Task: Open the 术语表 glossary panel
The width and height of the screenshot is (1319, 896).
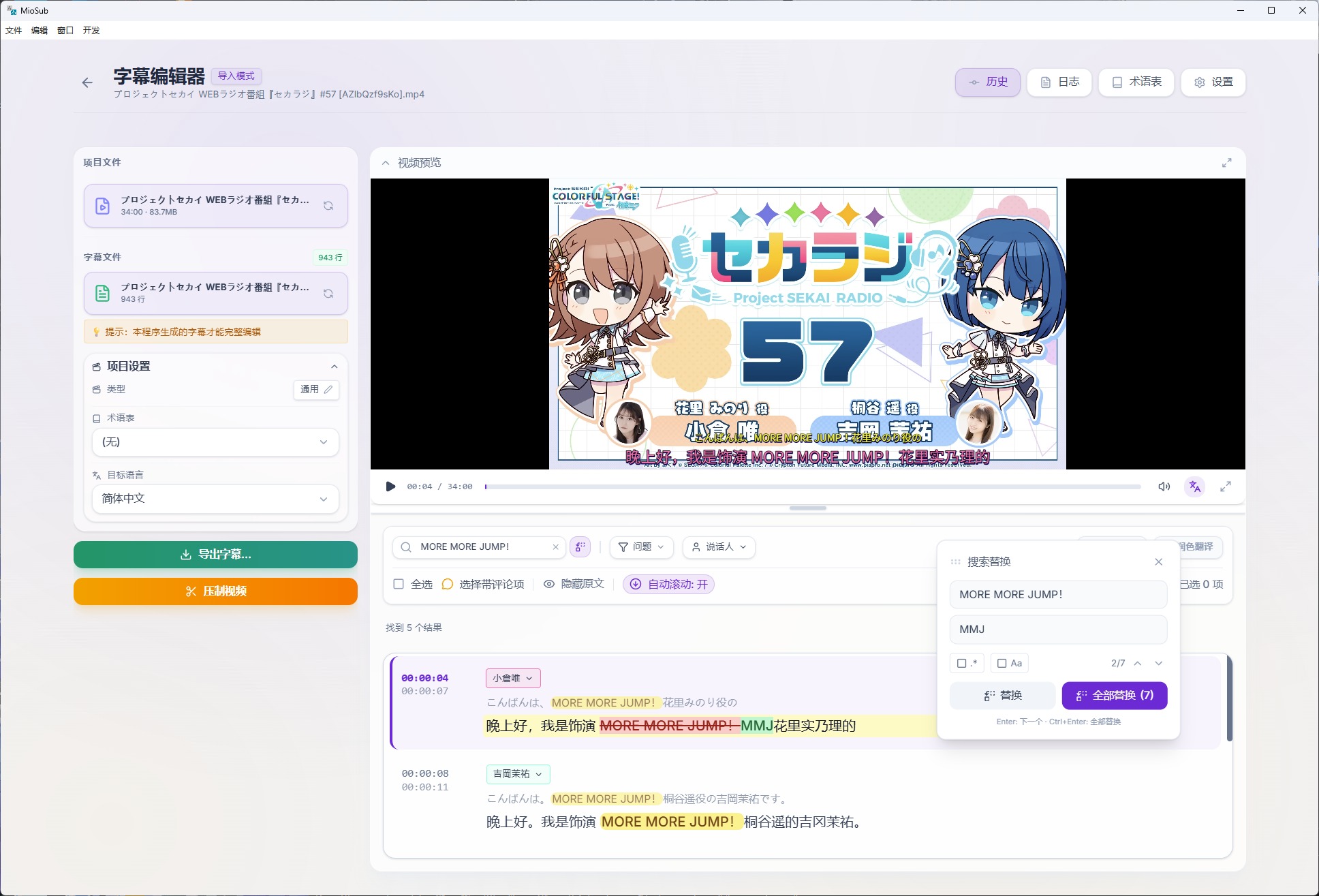Action: pos(1135,82)
